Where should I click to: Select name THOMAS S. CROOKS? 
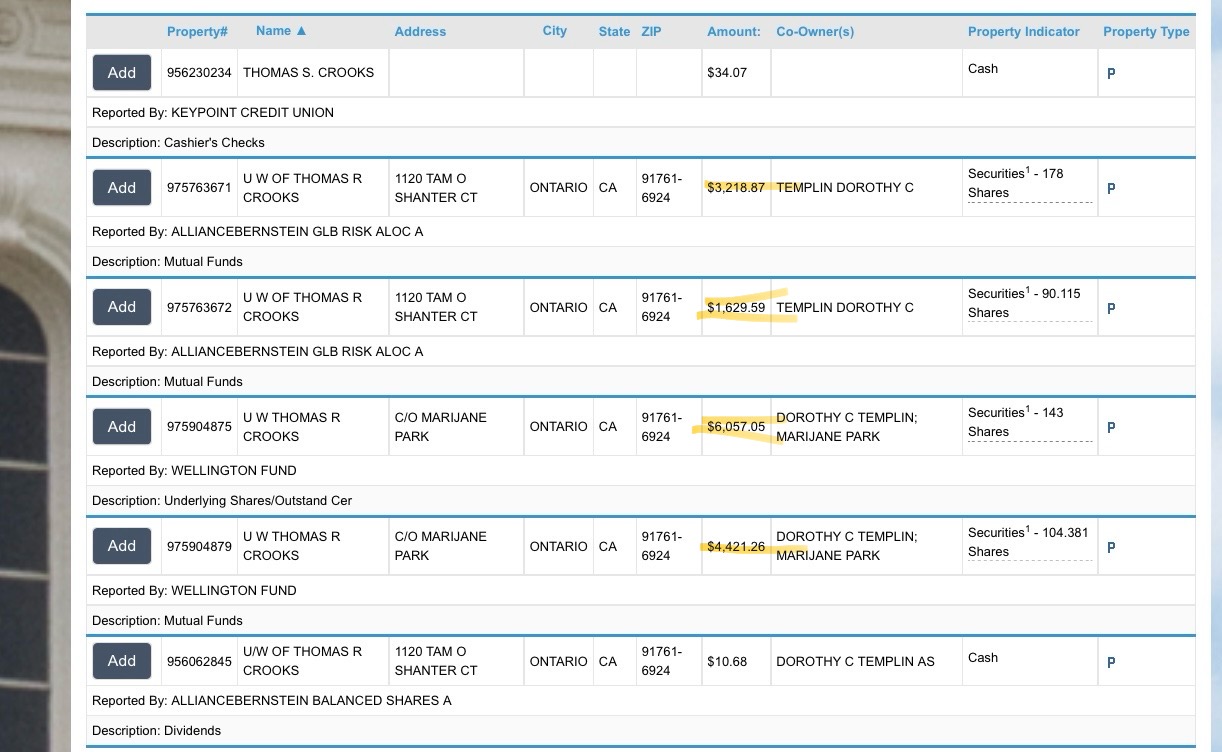pos(308,73)
